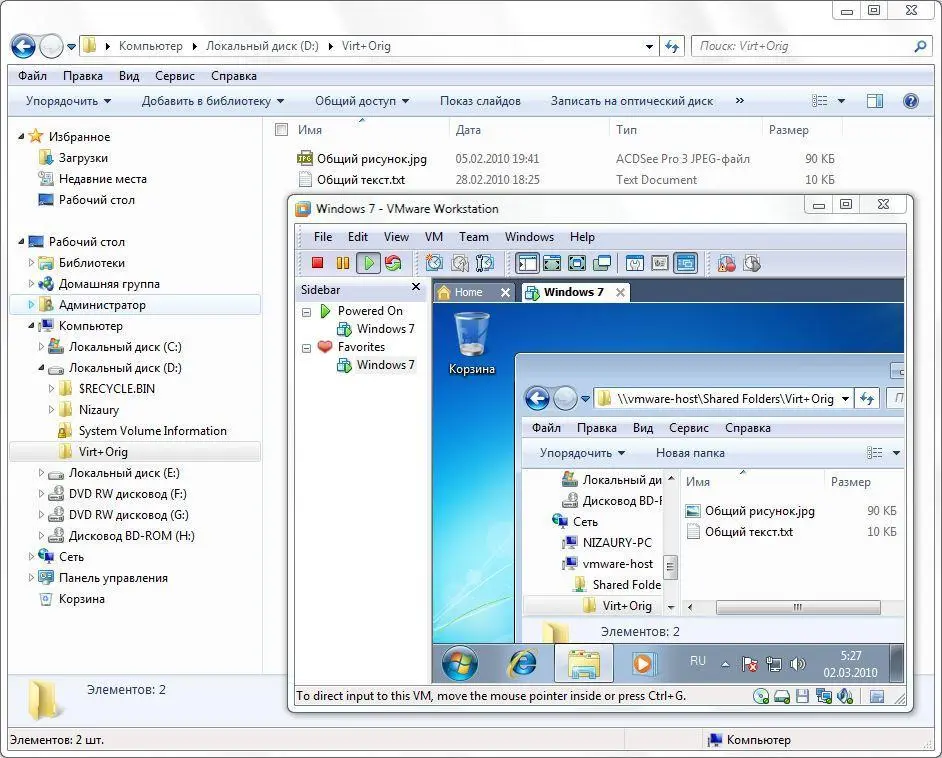Click the sound device icon in VMware status bar
The image size is (942, 758).
click(845, 696)
